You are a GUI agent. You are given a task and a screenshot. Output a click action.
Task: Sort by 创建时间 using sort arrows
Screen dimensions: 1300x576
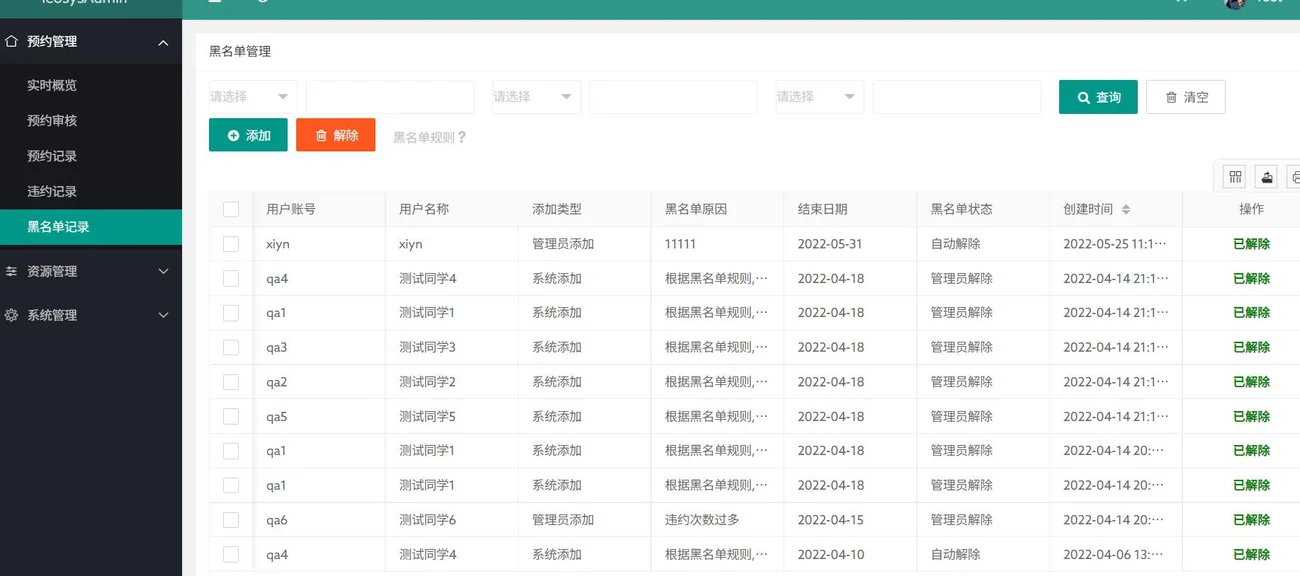[x=1126, y=210]
